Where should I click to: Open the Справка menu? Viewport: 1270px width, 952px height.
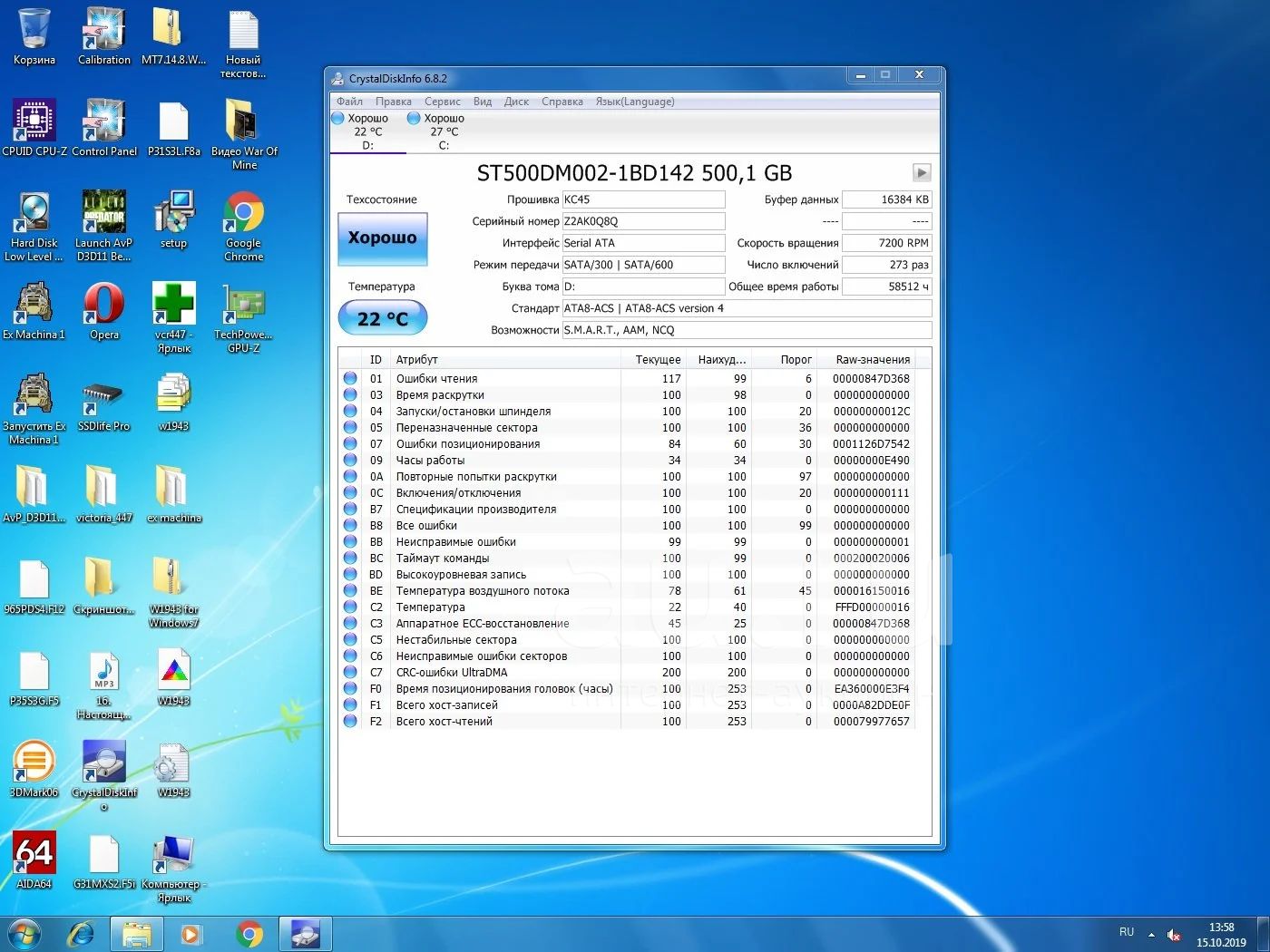(562, 102)
